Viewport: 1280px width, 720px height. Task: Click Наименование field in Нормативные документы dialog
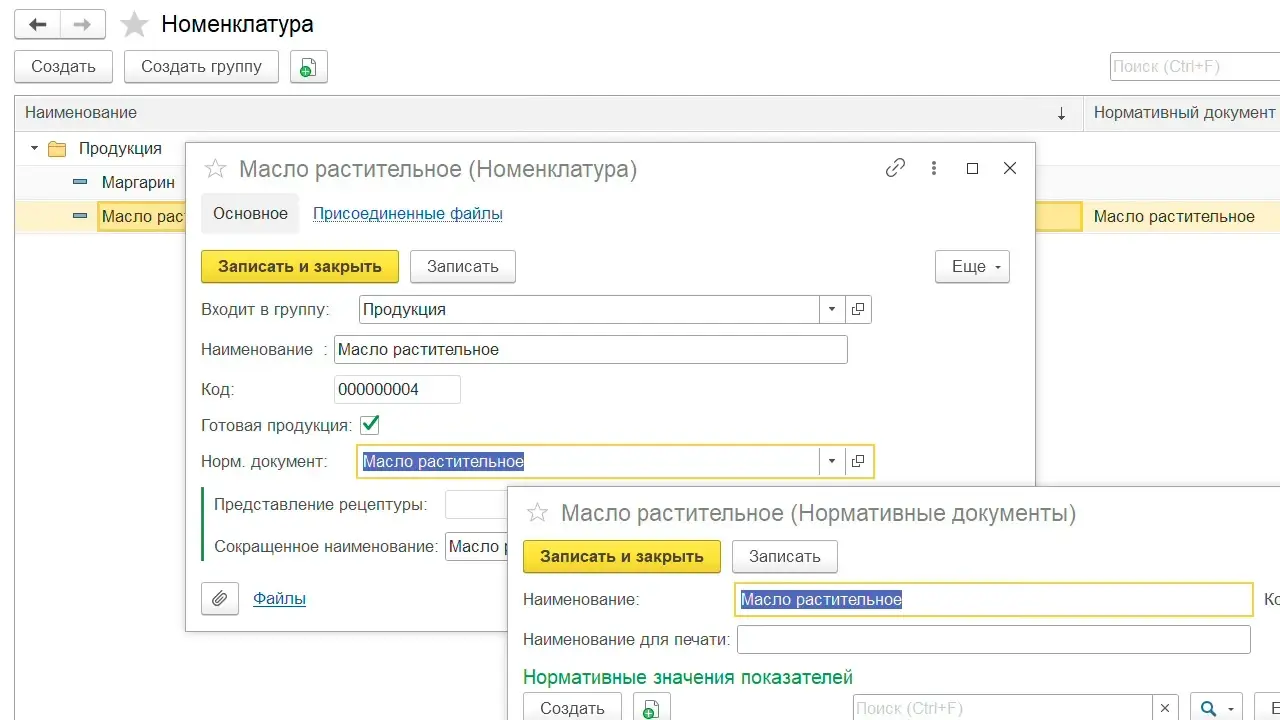[993, 599]
